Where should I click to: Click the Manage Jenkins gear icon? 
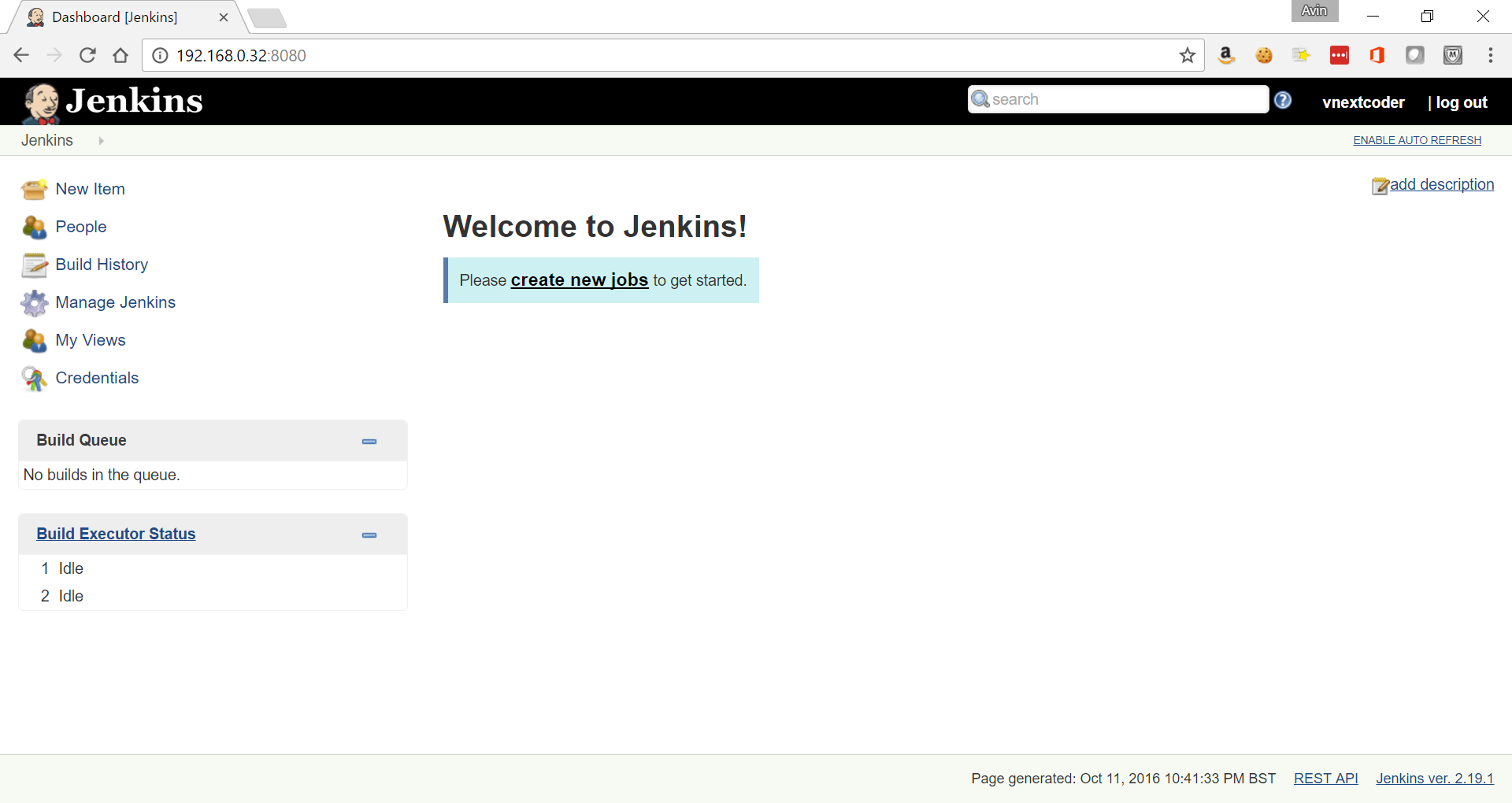(34, 303)
